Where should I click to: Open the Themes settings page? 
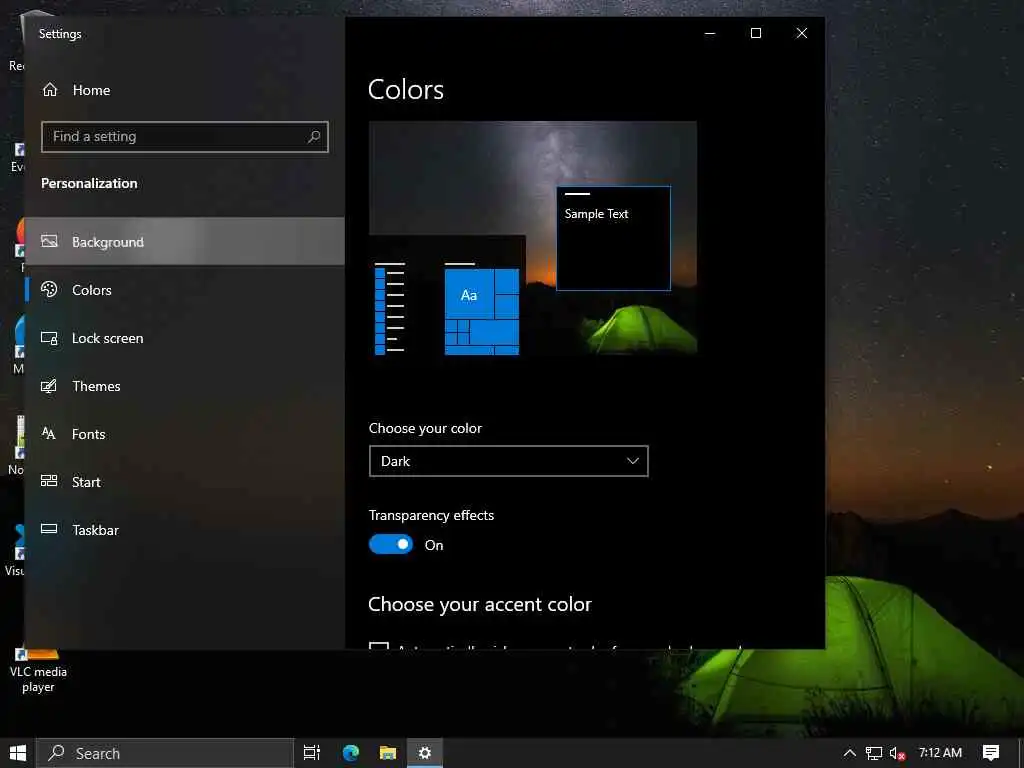point(185,386)
